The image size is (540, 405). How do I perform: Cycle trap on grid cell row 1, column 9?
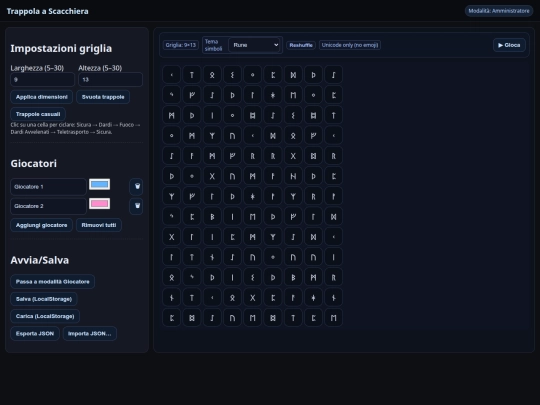(333, 75)
